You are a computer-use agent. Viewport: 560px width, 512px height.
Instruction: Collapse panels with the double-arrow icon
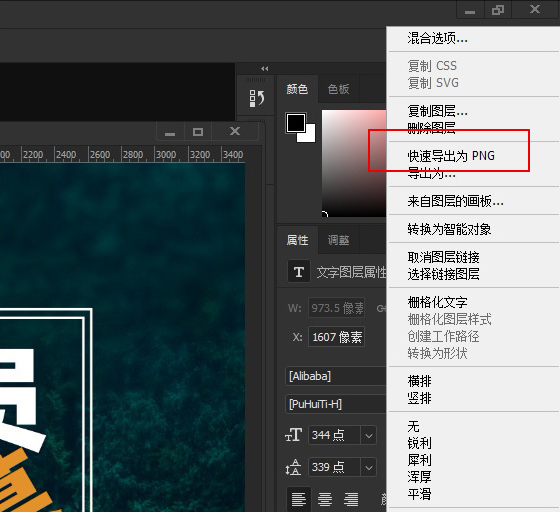265,69
